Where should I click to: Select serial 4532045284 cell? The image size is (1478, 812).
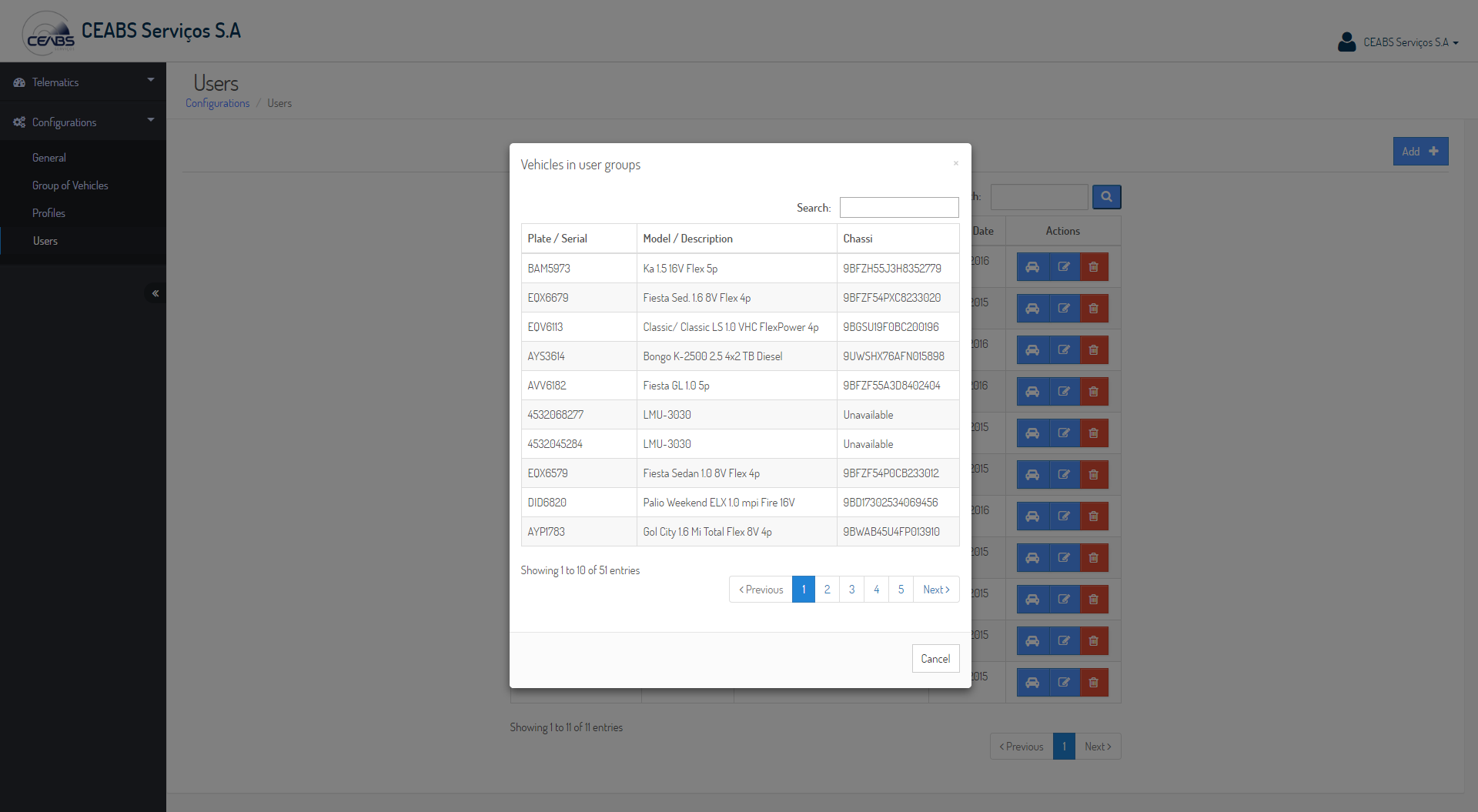579,444
